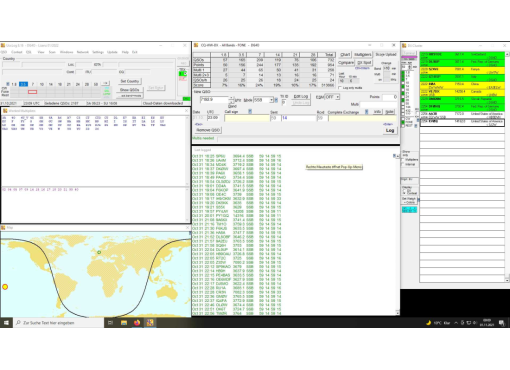Open the Network menu in UcxLog

(x=83, y=52)
